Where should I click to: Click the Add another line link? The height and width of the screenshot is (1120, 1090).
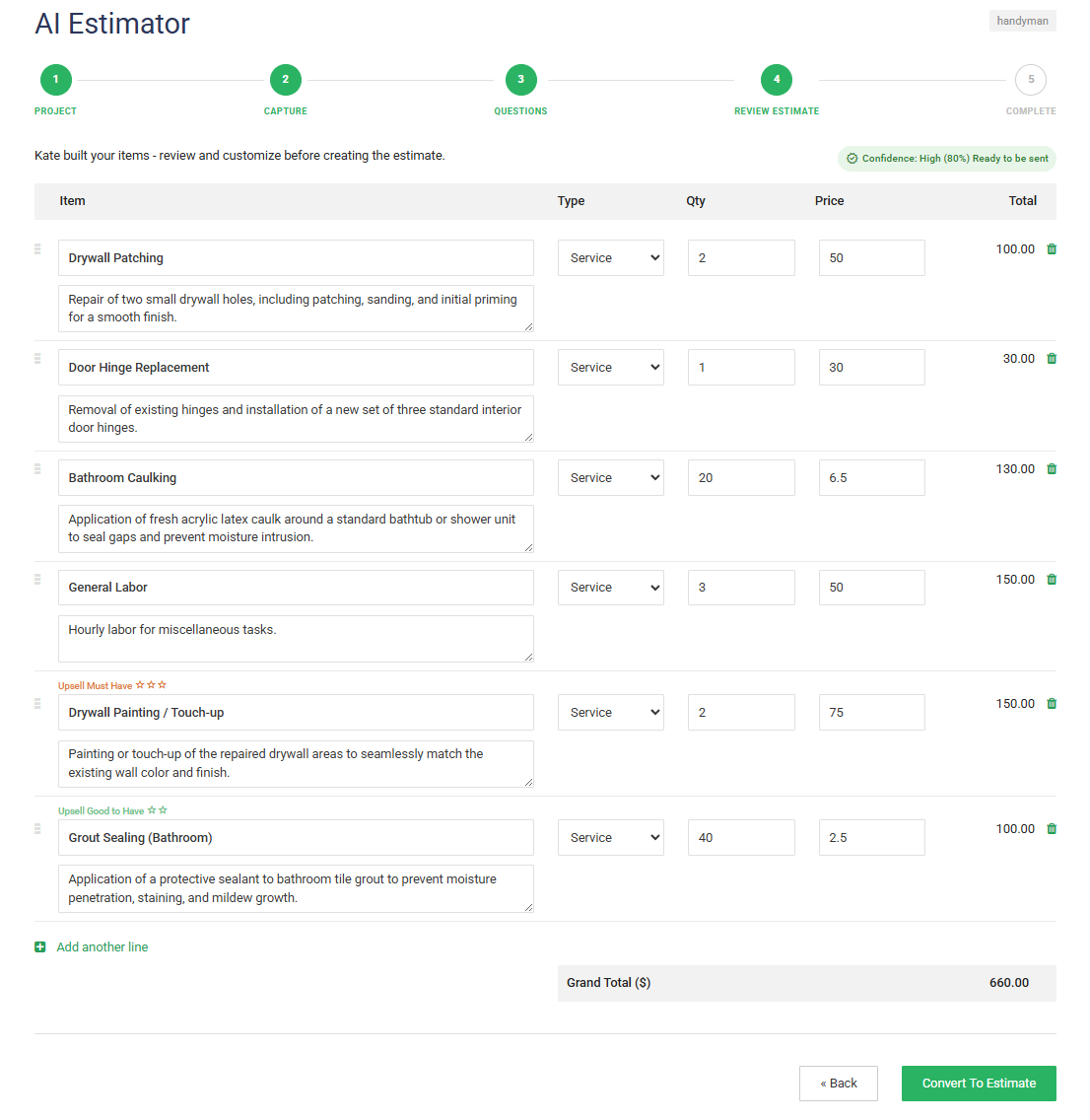[102, 946]
